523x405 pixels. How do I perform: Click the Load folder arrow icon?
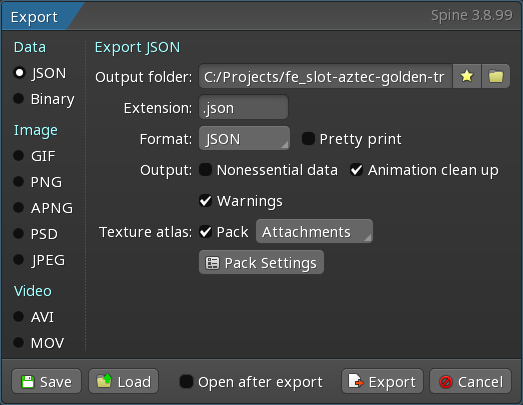[x=104, y=381]
